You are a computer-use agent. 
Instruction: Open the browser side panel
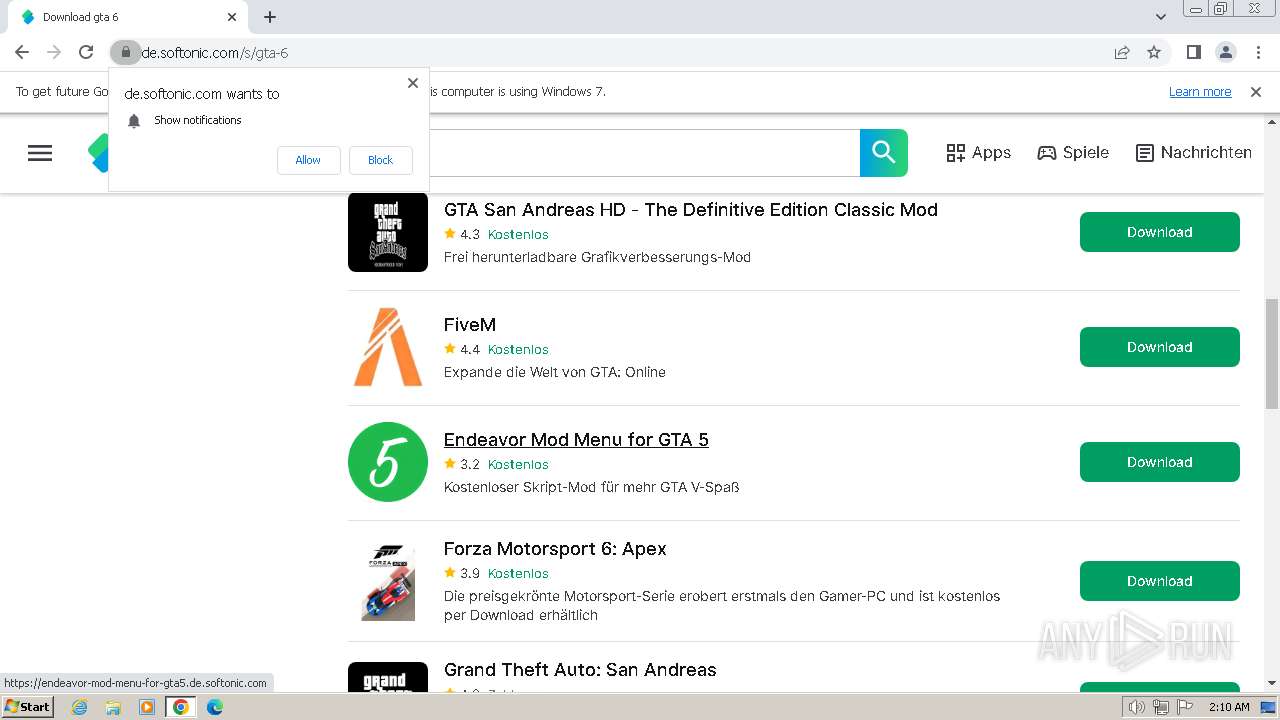coord(1193,52)
